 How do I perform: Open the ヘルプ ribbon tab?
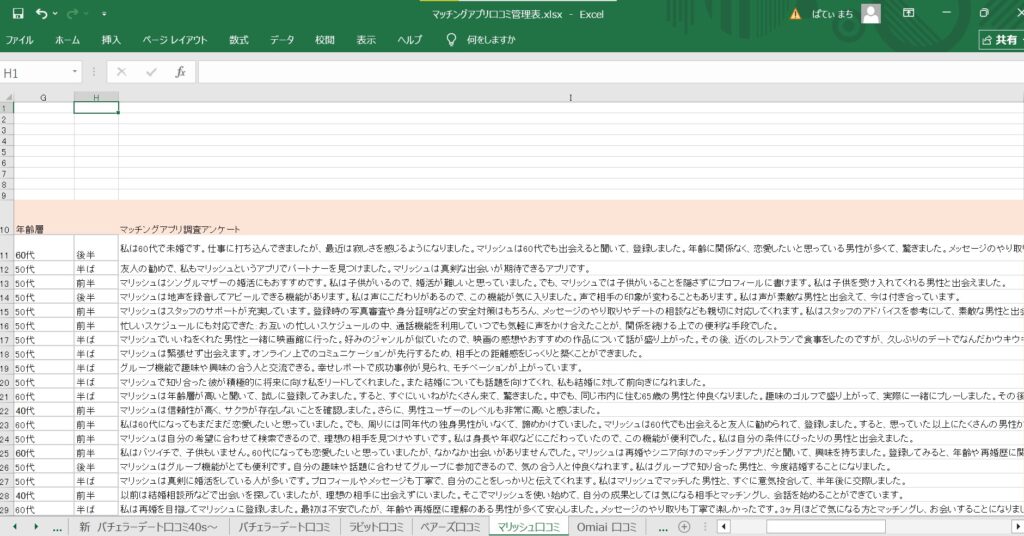(x=409, y=40)
